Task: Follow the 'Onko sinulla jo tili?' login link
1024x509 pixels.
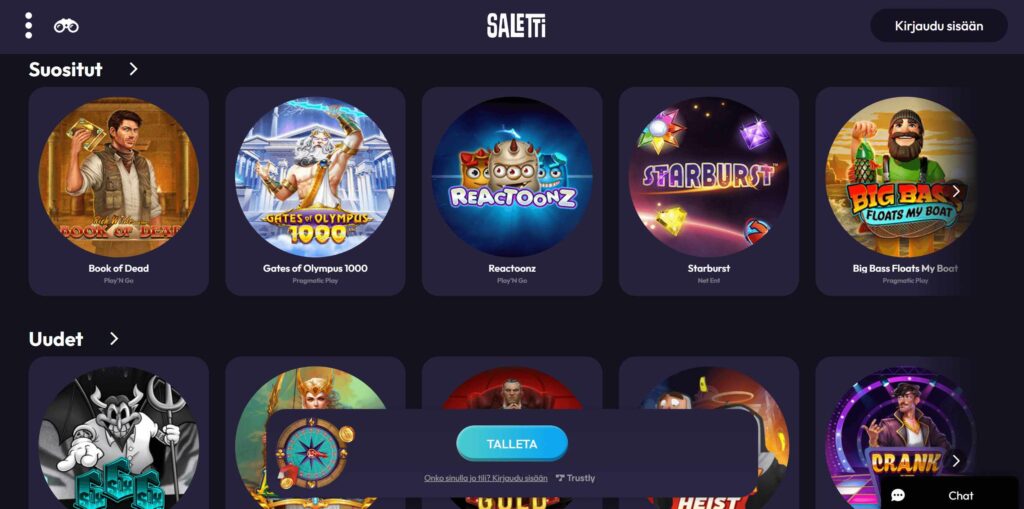Action: pyautogui.click(x=486, y=478)
